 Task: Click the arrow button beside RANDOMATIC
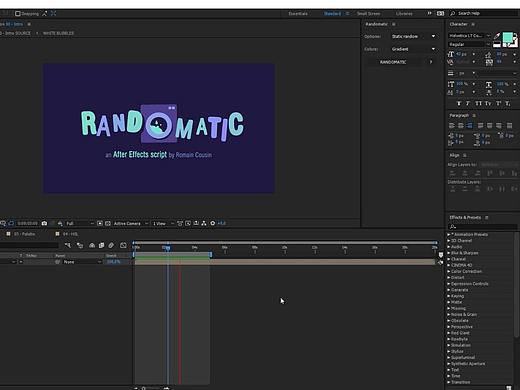pos(431,62)
